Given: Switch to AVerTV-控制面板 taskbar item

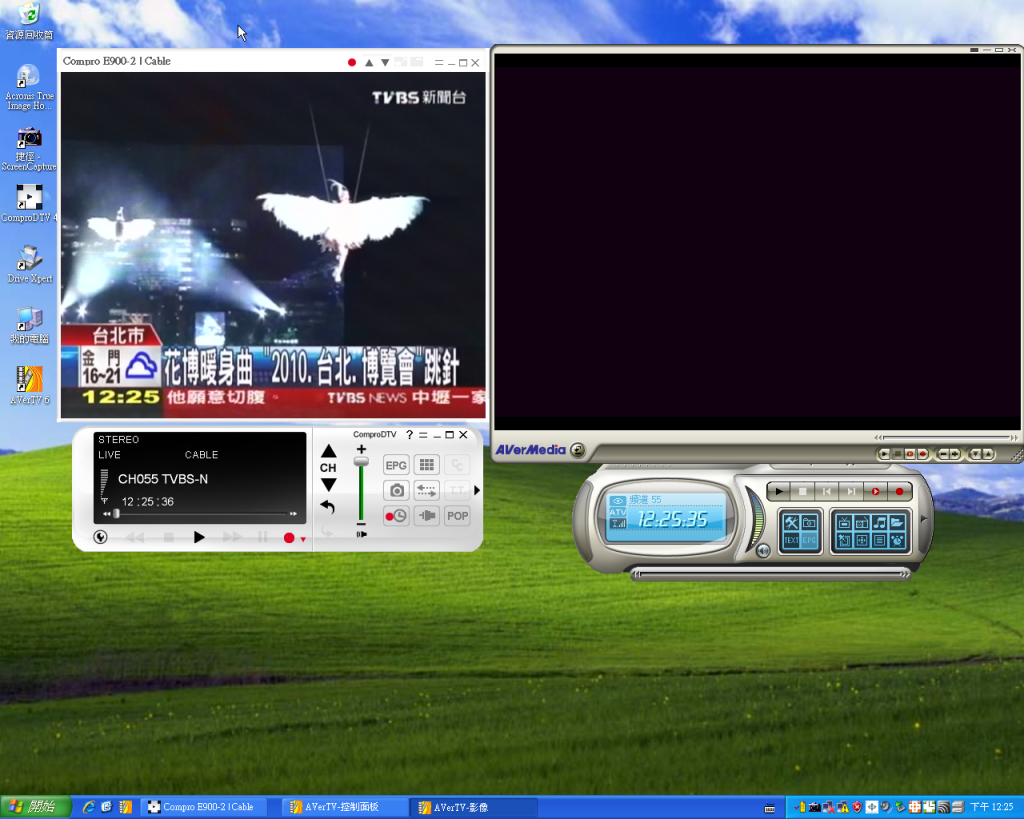Looking at the screenshot, I should pyautogui.click(x=345, y=807).
